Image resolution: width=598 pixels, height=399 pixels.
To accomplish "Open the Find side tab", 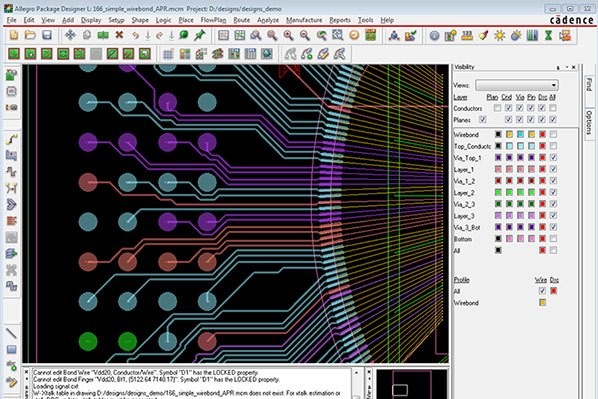I will click(x=589, y=85).
